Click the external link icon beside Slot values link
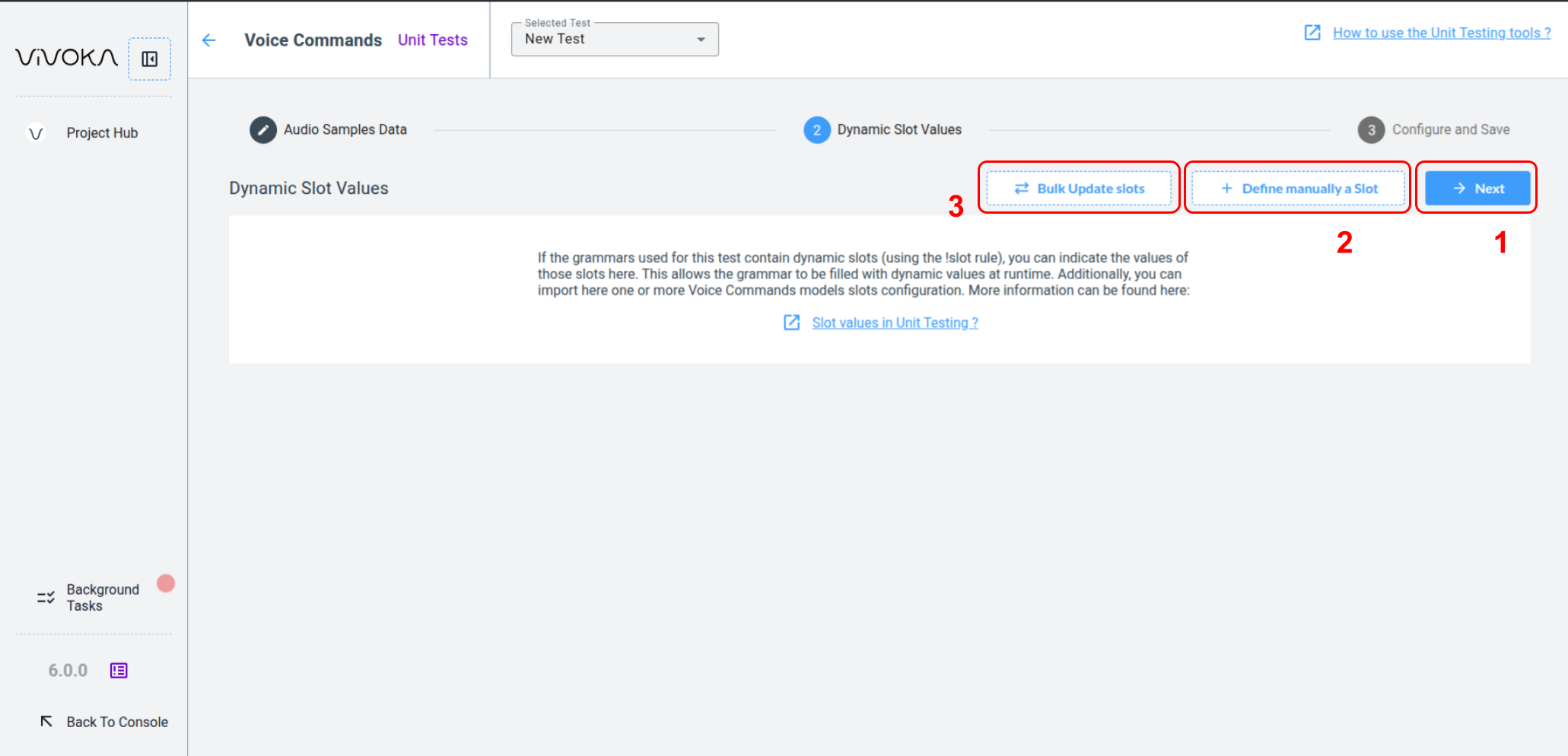Image resolution: width=1568 pixels, height=756 pixels. (791, 322)
